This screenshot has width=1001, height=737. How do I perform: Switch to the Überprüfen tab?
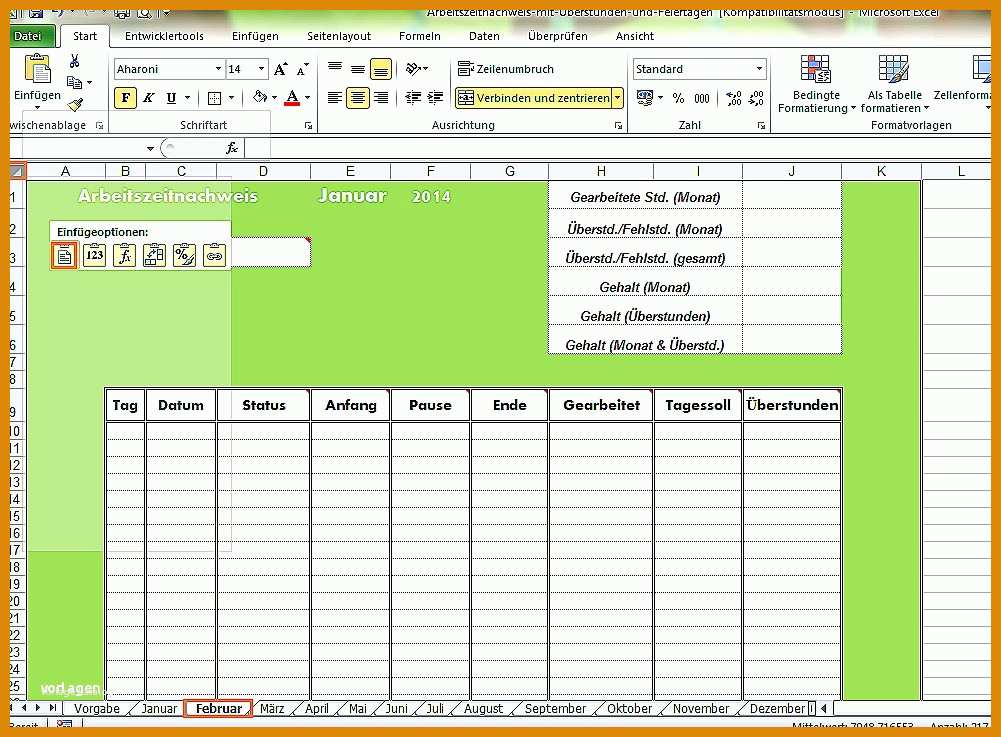click(x=557, y=36)
